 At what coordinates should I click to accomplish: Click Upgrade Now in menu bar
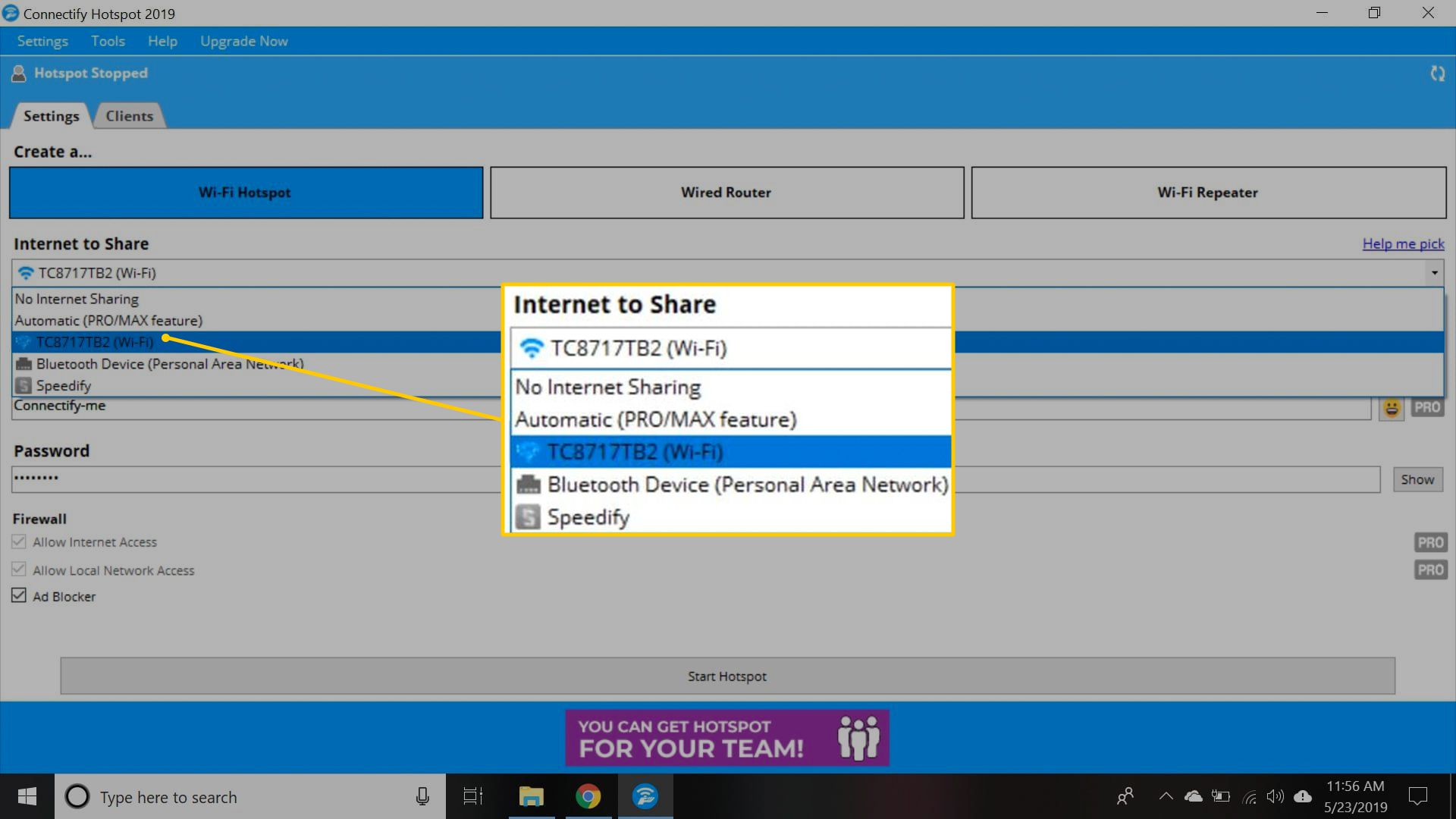tap(244, 41)
